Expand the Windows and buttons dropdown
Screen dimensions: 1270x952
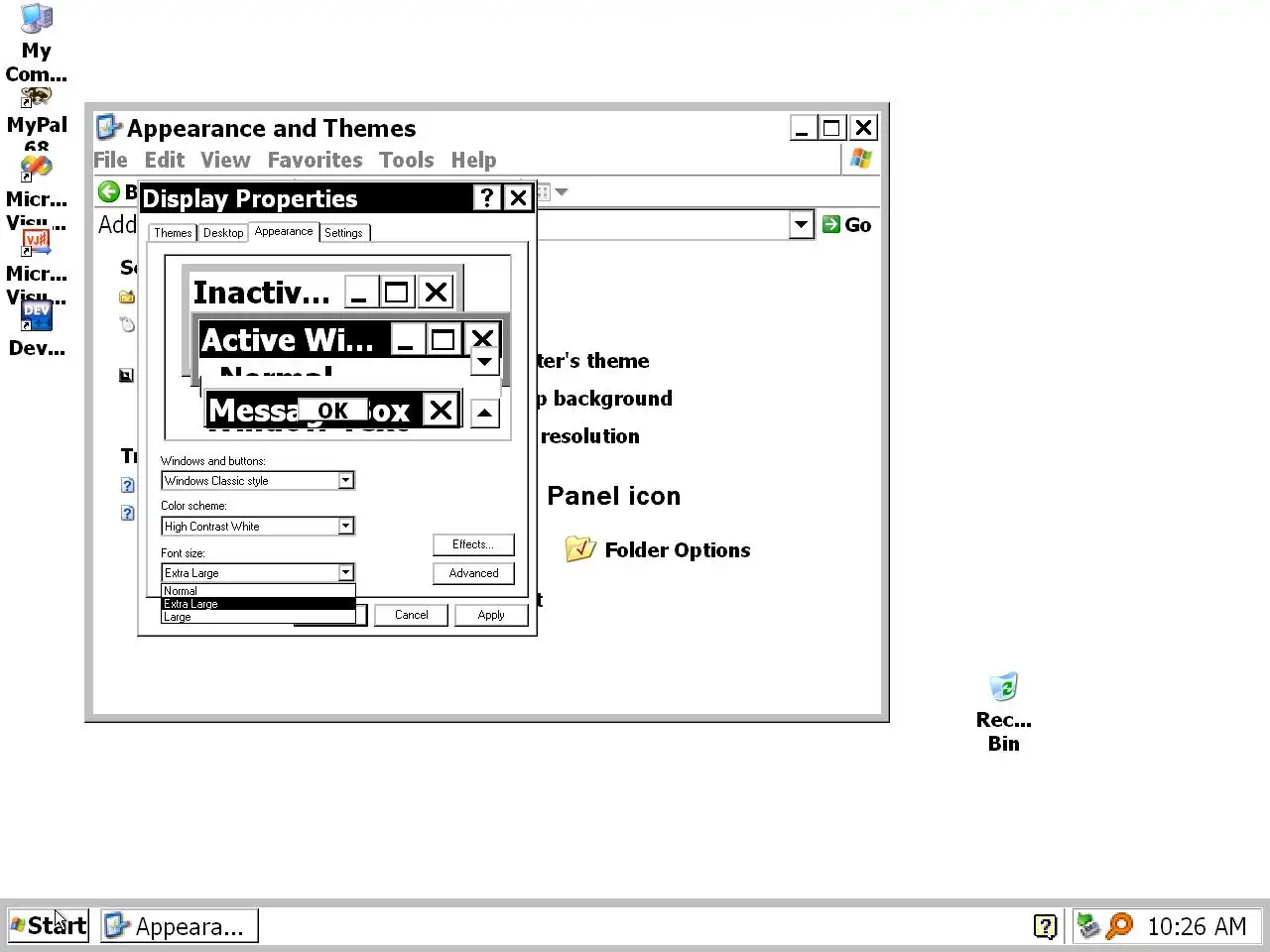tap(345, 481)
